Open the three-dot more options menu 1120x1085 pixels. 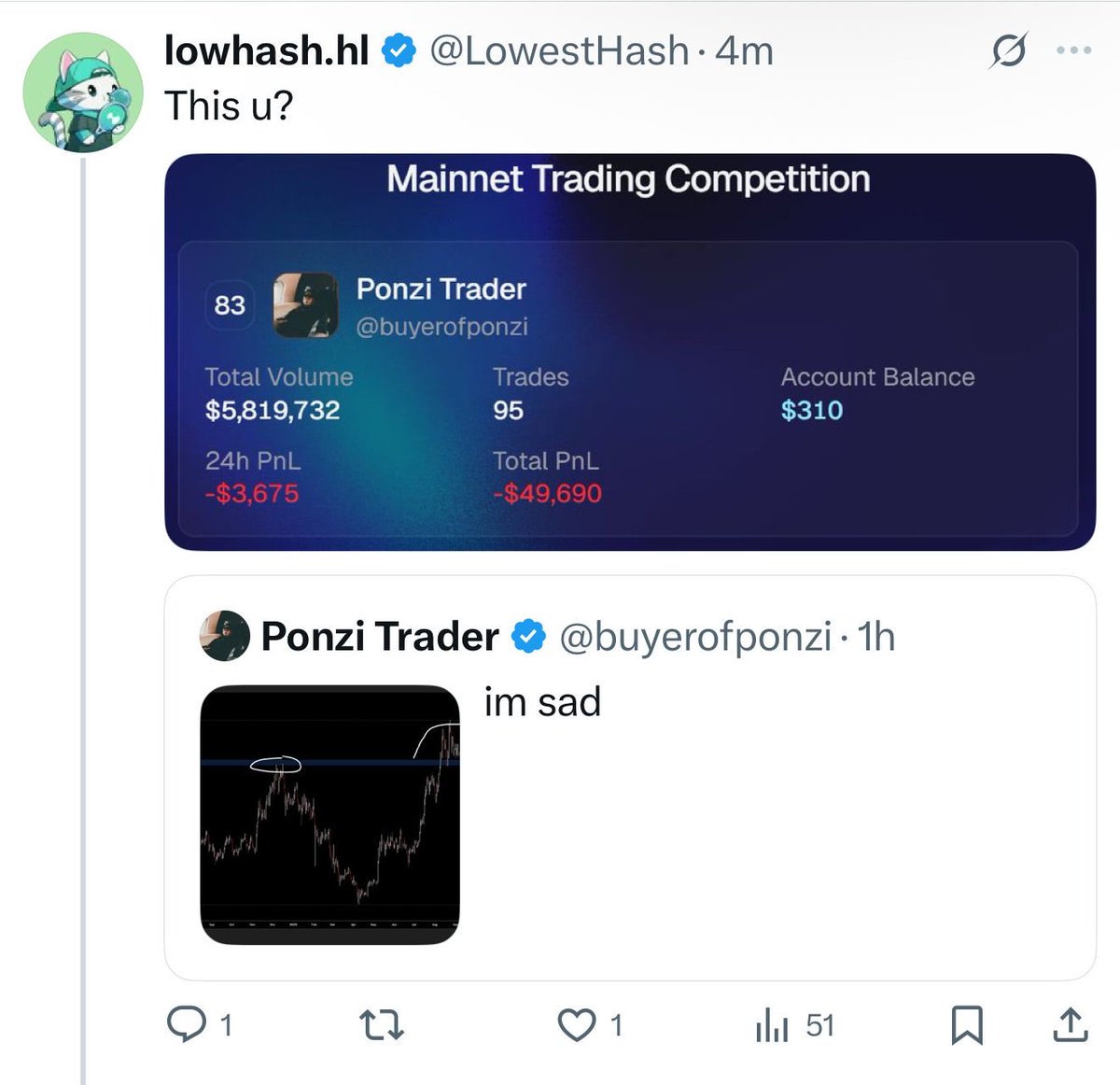coord(1073,50)
